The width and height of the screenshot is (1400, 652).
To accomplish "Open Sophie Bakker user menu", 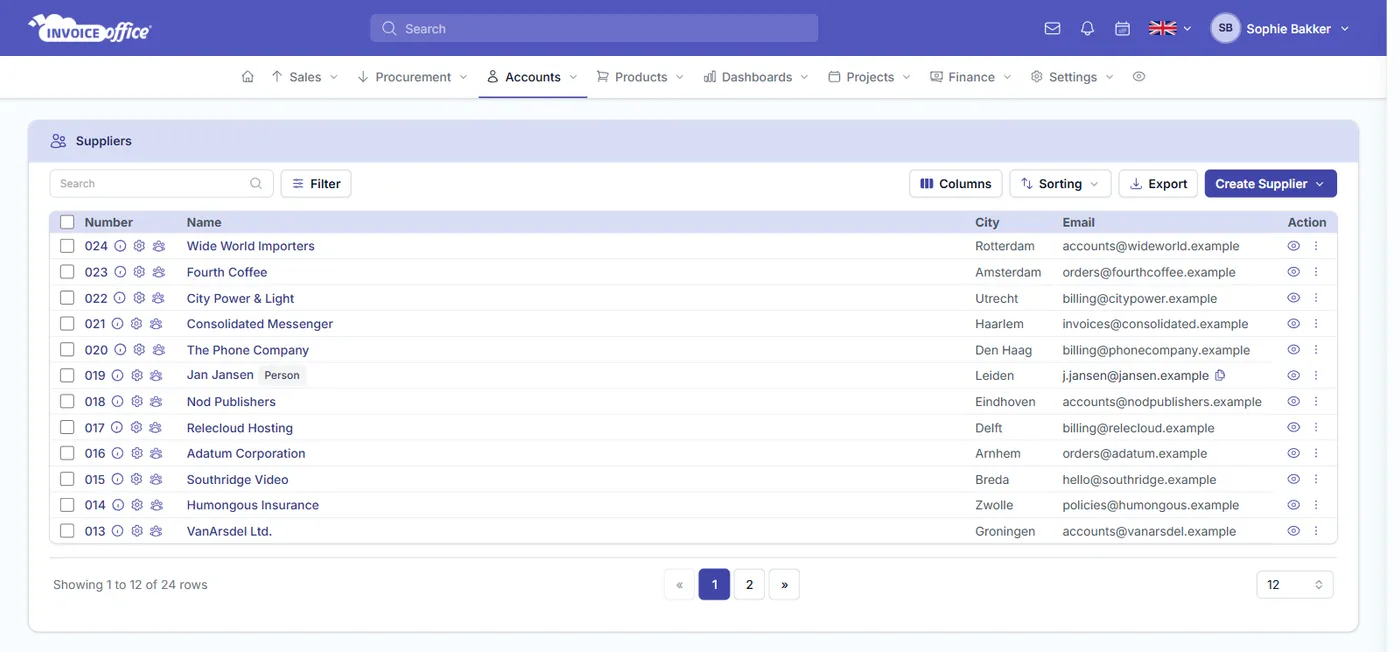I will [x=1281, y=29].
